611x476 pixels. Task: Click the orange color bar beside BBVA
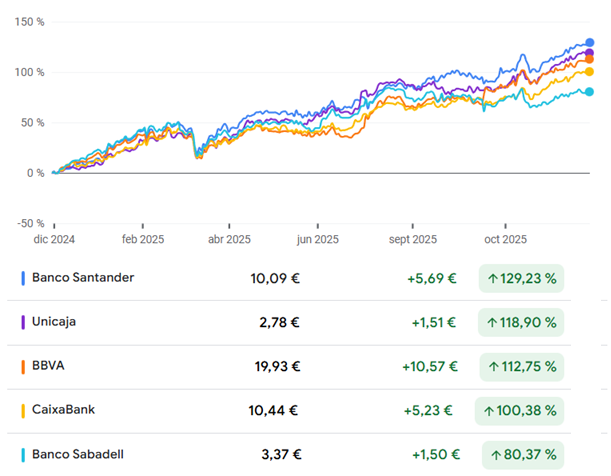(x=22, y=366)
